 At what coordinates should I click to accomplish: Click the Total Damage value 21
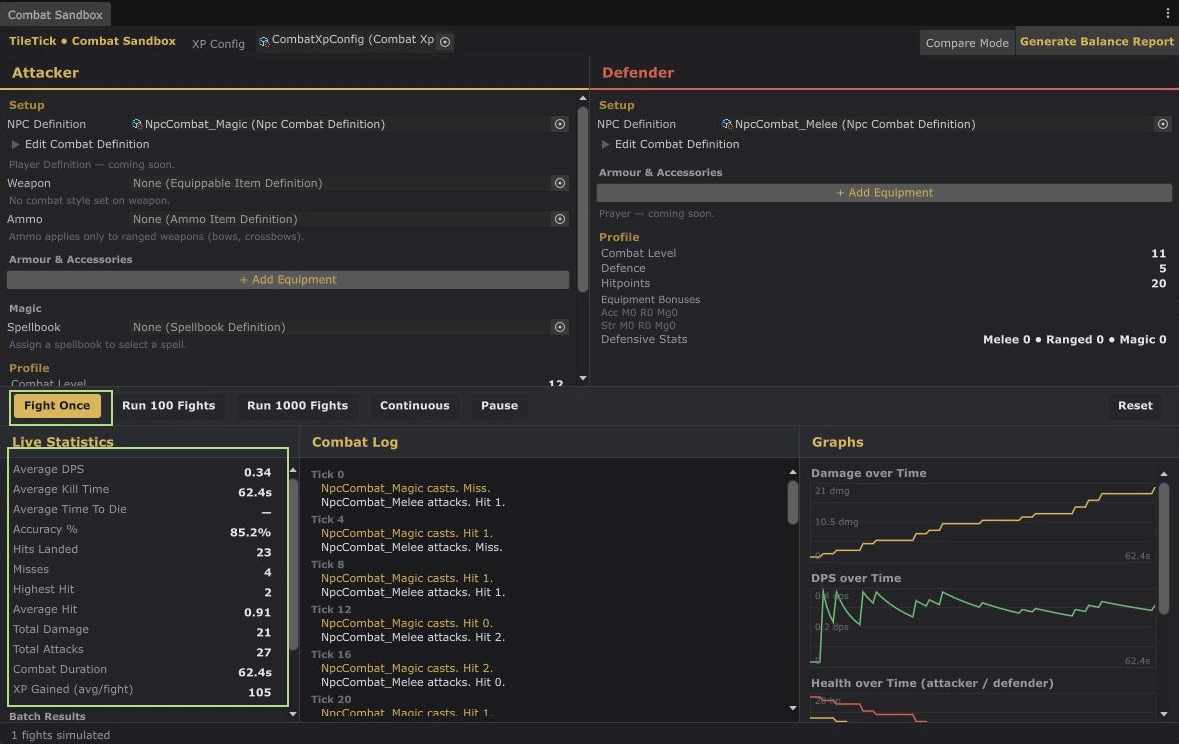point(263,633)
